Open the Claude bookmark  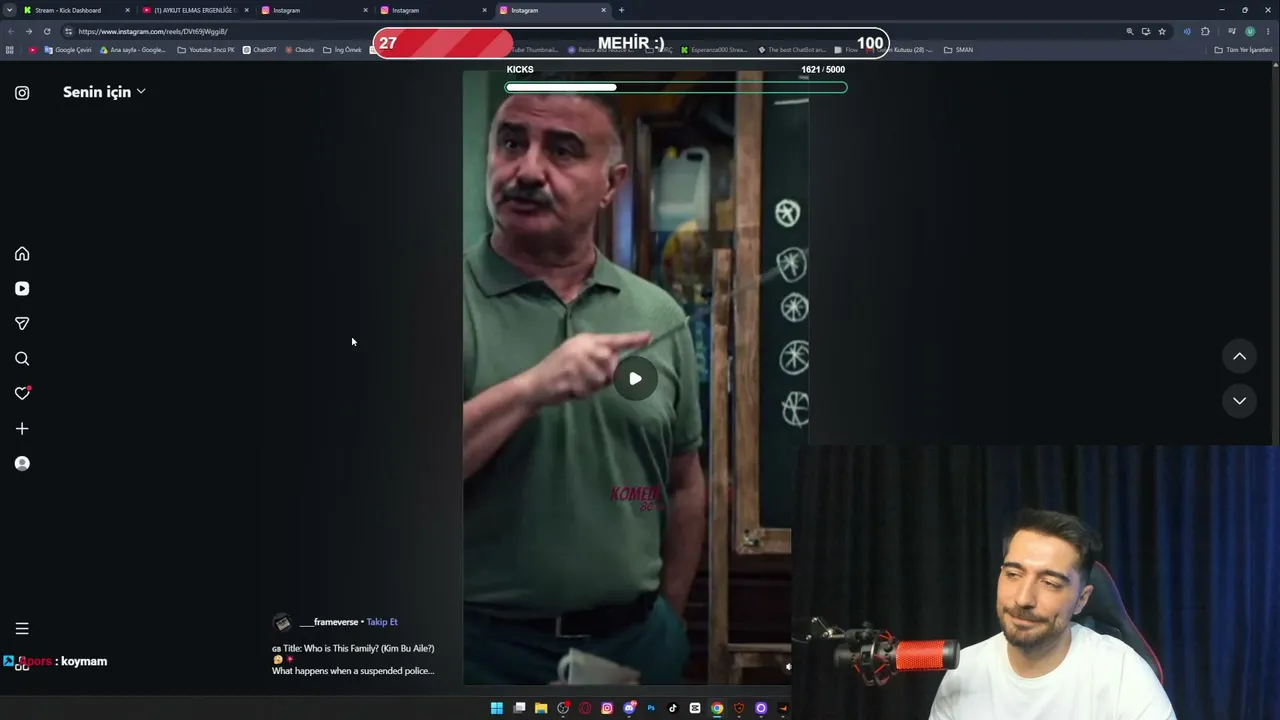tap(300, 50)
